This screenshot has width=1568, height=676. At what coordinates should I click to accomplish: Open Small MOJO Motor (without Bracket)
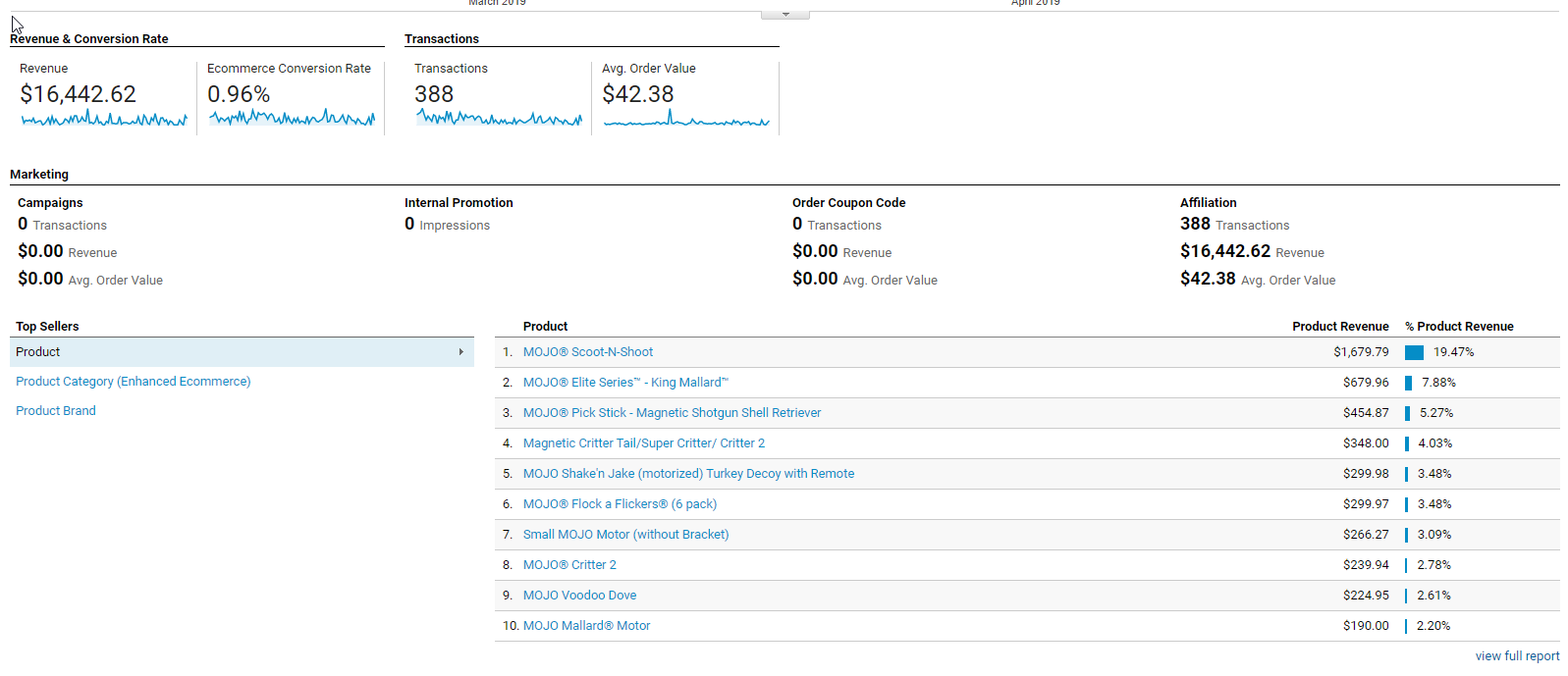[x=625, y=535]
